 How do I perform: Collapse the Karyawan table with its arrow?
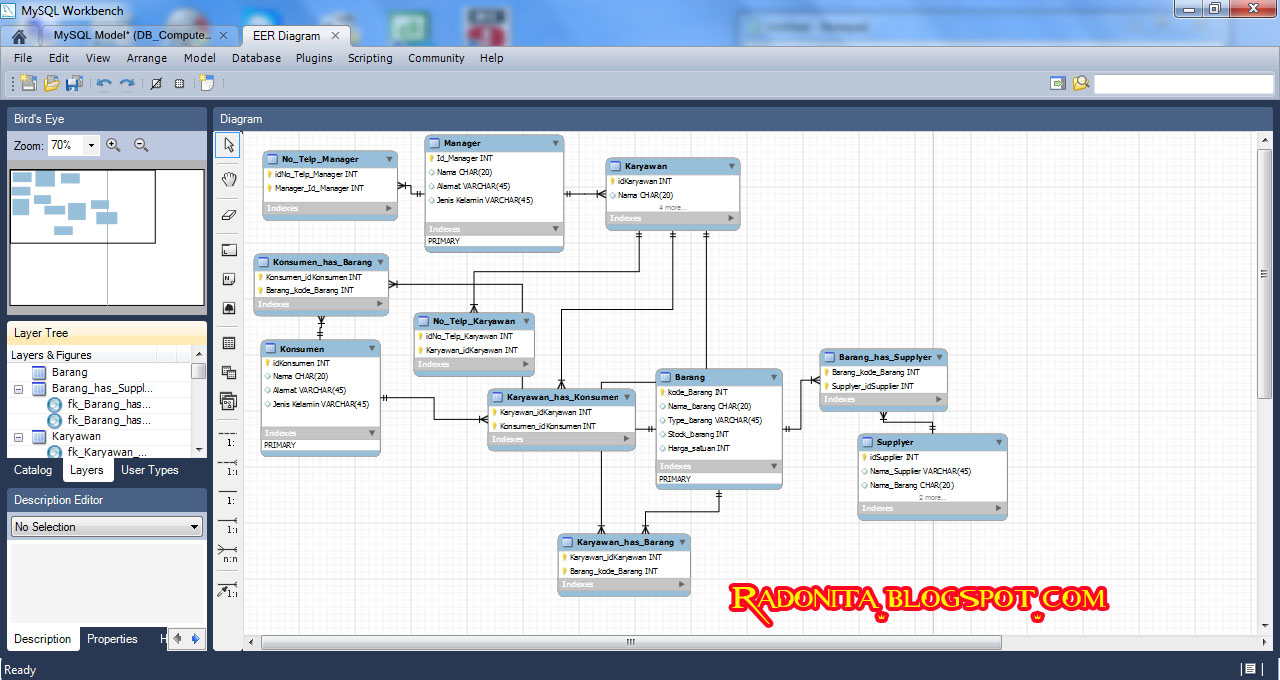731,166
